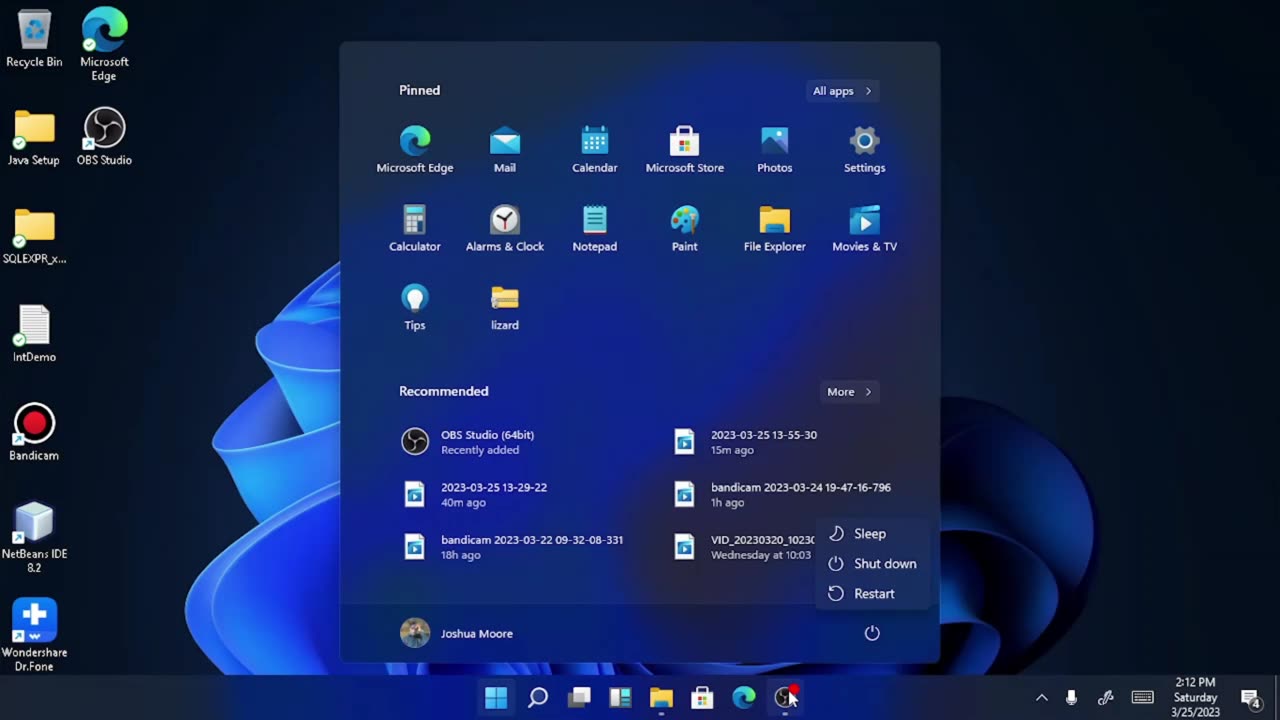Open the notification center icon
1280x720 pixels.
tap(1250, 698)
